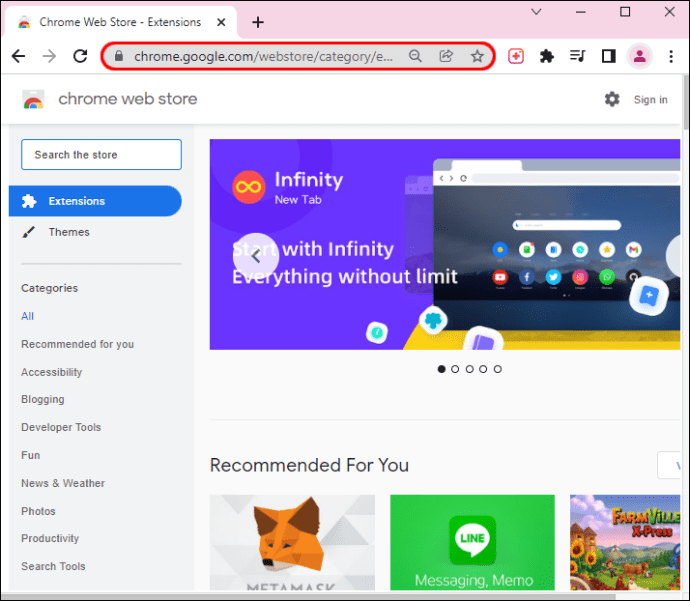
Task: Select Themes in the sidebar
Action: click(x=69, y=232)
